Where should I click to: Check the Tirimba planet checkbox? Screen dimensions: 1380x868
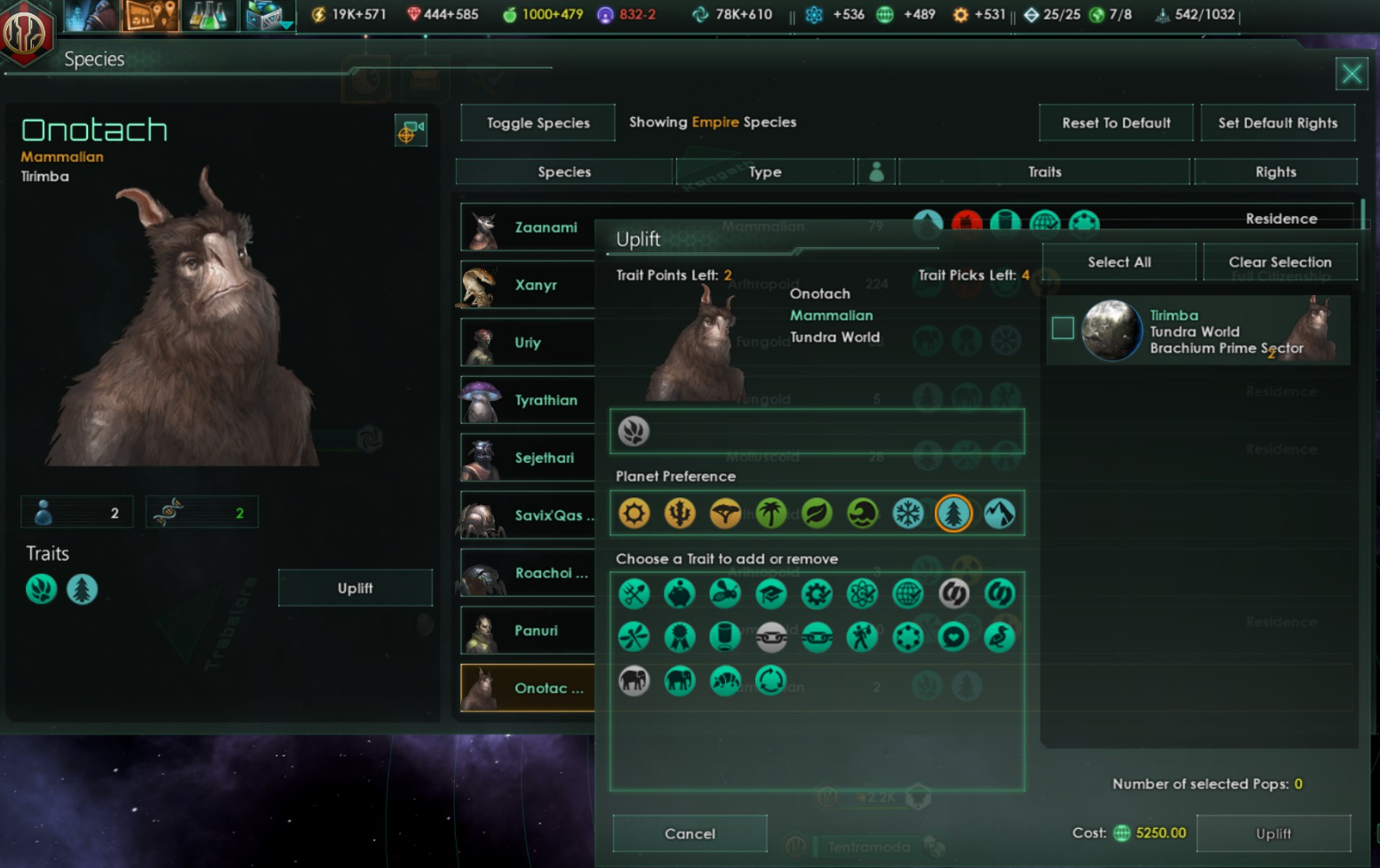coord(1063,328)
